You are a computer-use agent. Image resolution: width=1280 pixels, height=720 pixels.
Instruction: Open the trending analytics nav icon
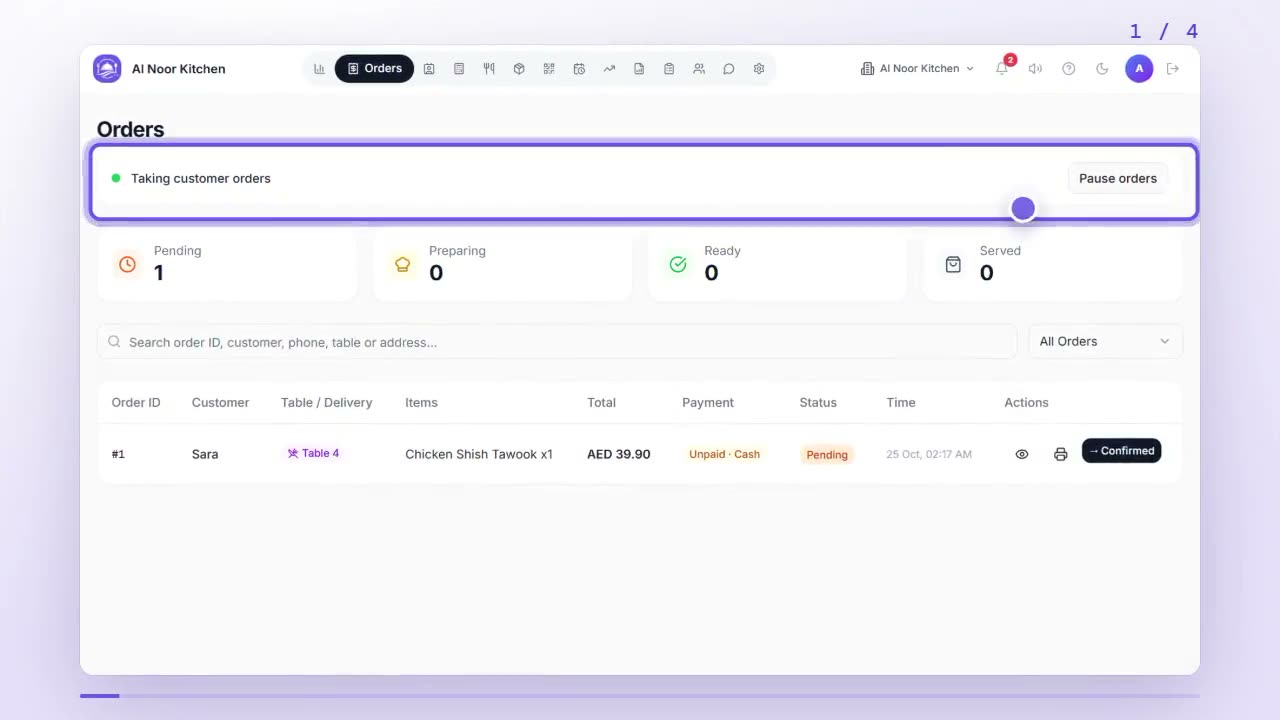coord(609,69)
